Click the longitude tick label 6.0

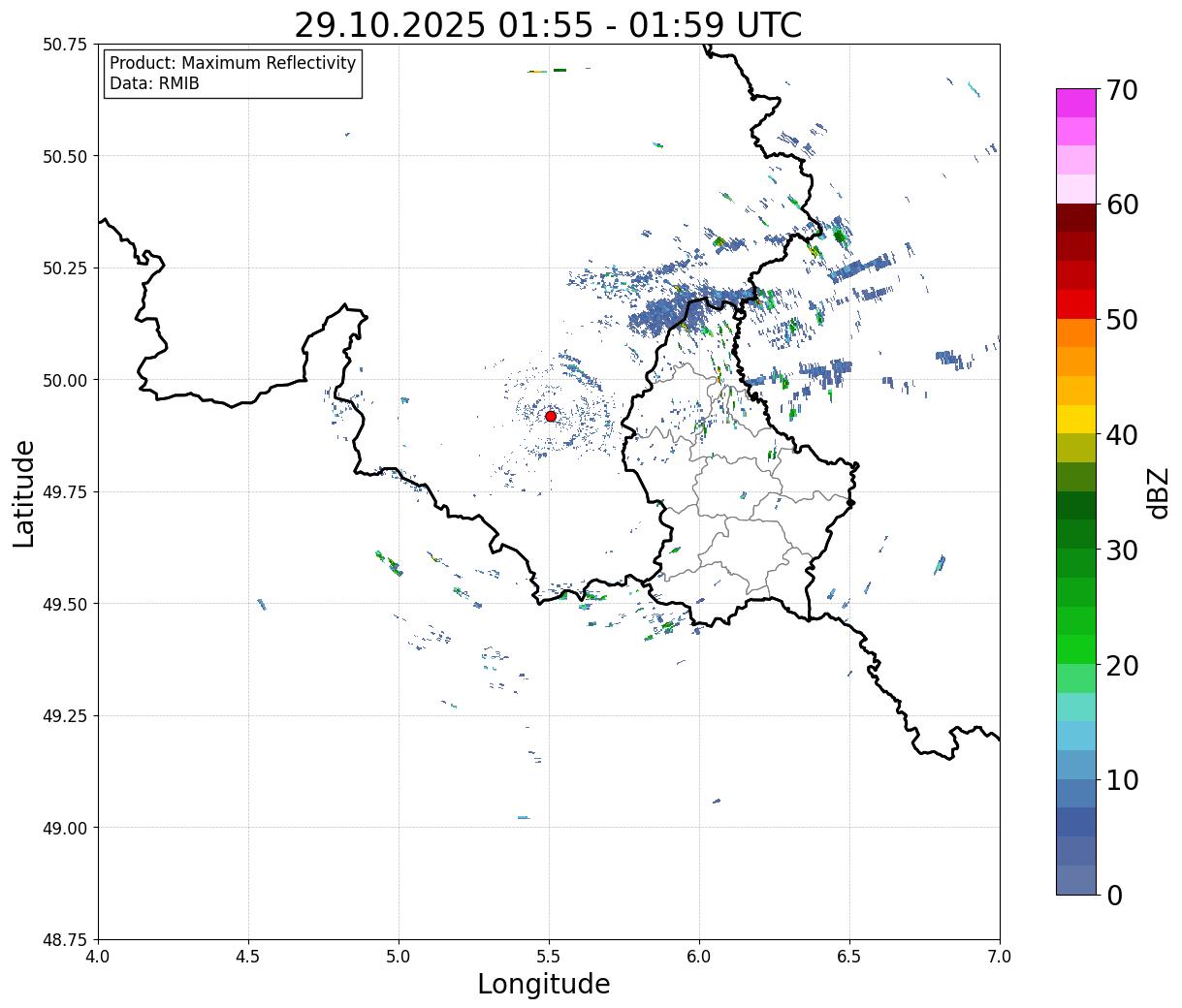point(699,957)
